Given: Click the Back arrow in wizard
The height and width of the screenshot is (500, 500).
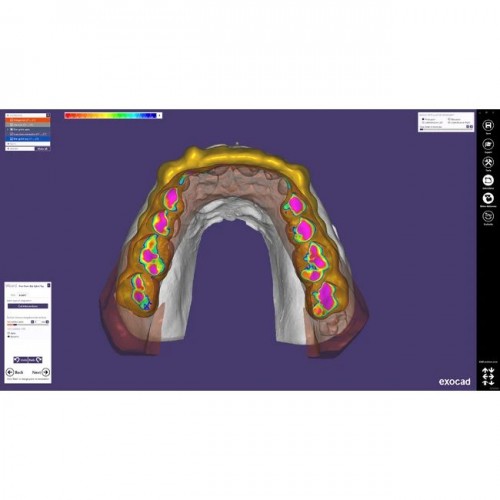Looking at the screenshot, I should point(10,372).
